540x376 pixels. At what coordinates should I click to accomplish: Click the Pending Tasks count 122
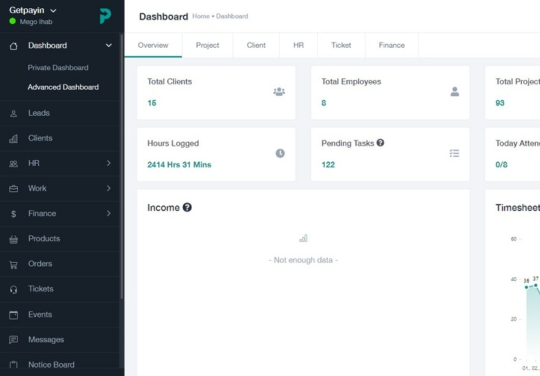click(328, 165)
